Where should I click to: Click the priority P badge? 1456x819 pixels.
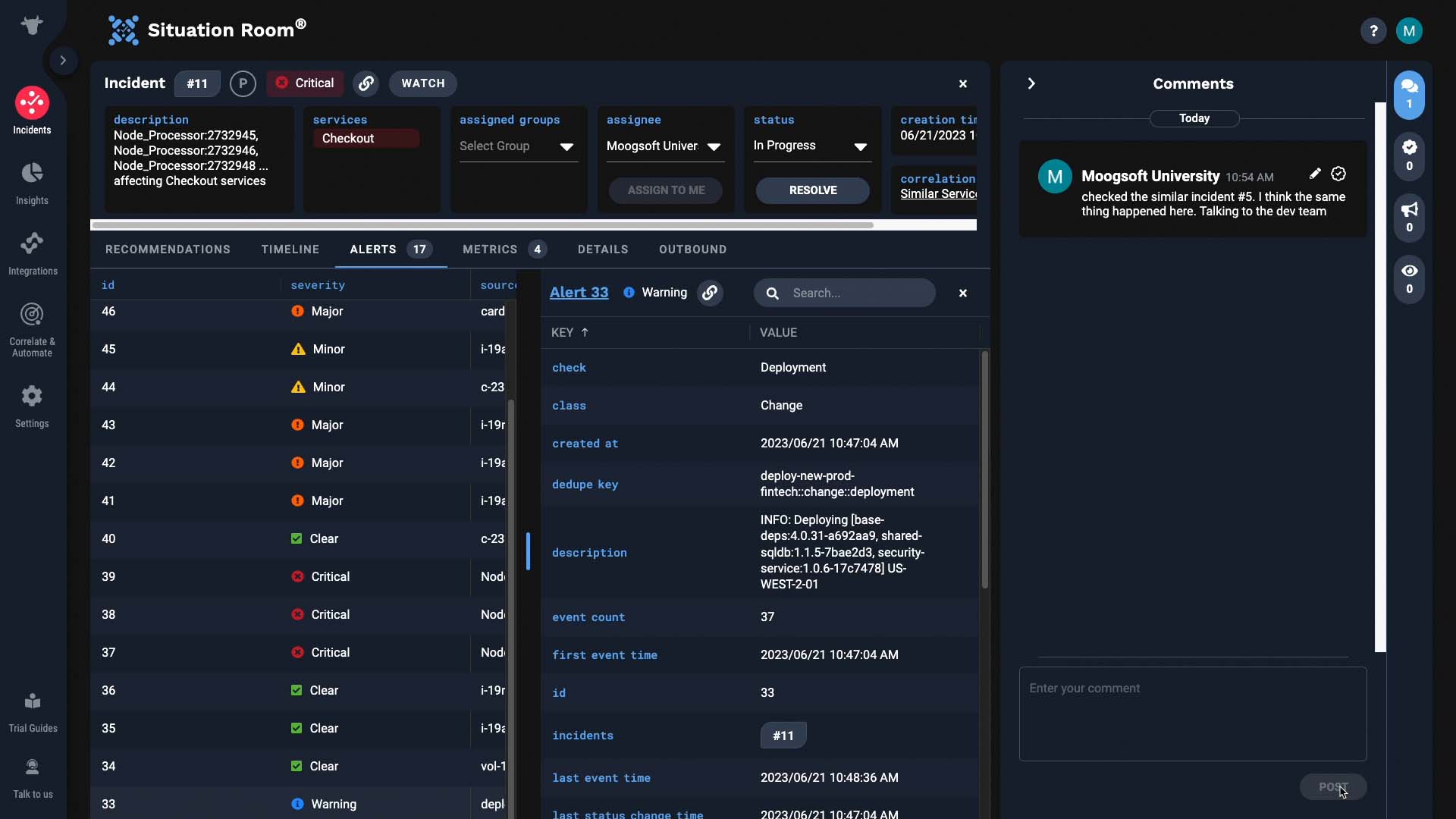pyautogui.click(x=243, y=83)
